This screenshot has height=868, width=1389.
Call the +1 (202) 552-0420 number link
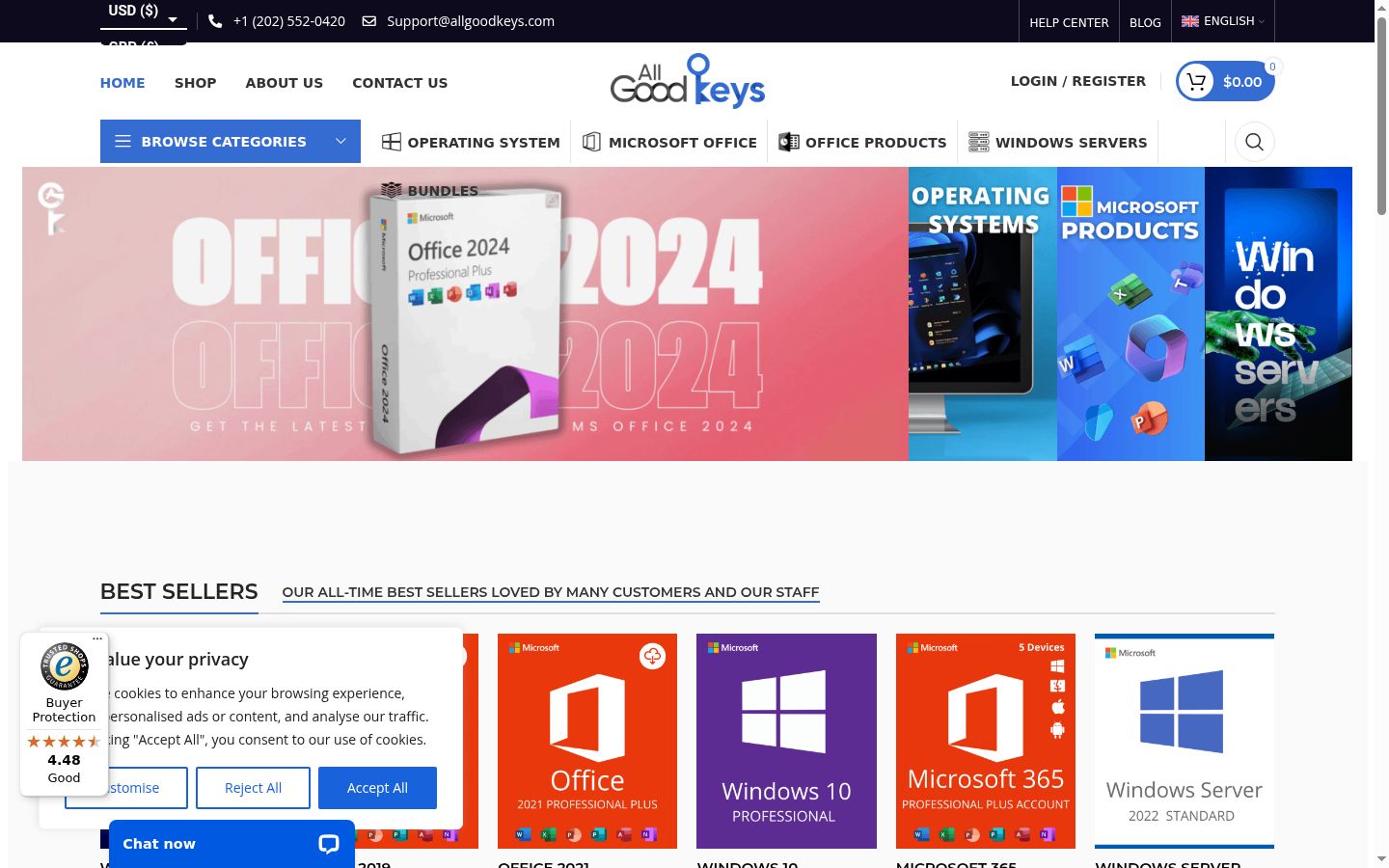[289, 21]
